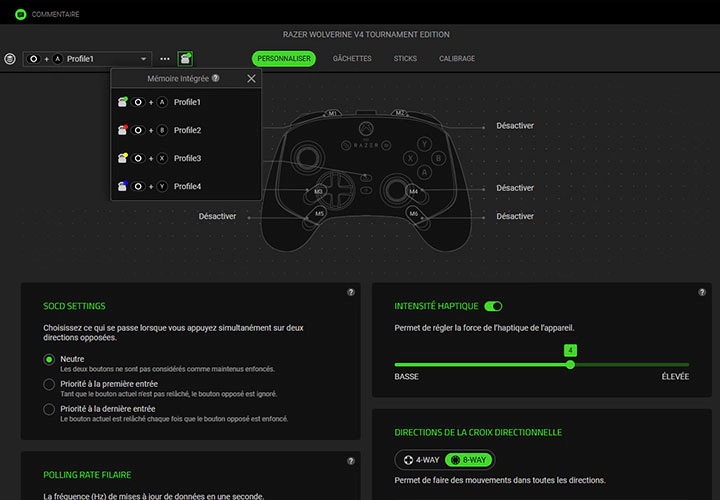Click the green memory slot icon of Profile1

pyautogui.click(x=123, y=102)
